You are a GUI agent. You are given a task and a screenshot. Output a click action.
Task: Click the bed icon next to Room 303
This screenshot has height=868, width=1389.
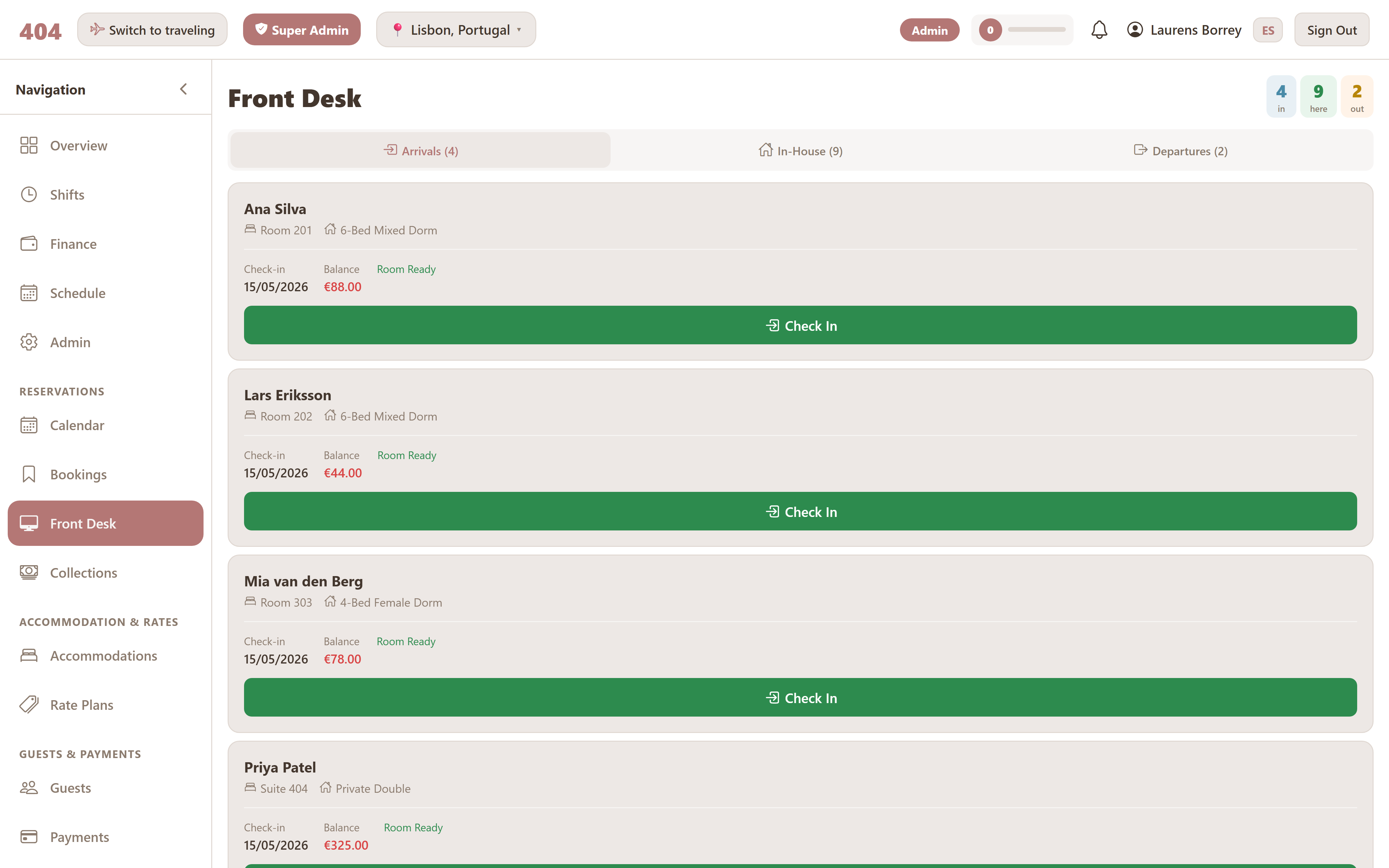tap(250, 601)
